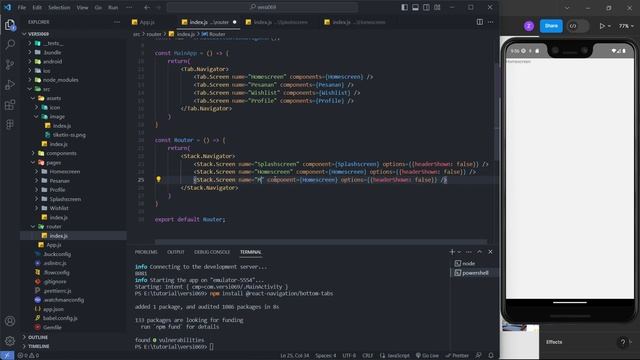This screenshot has height=360, width=640.
Task: Add a new terminal with plus icon
Action: 452,252
